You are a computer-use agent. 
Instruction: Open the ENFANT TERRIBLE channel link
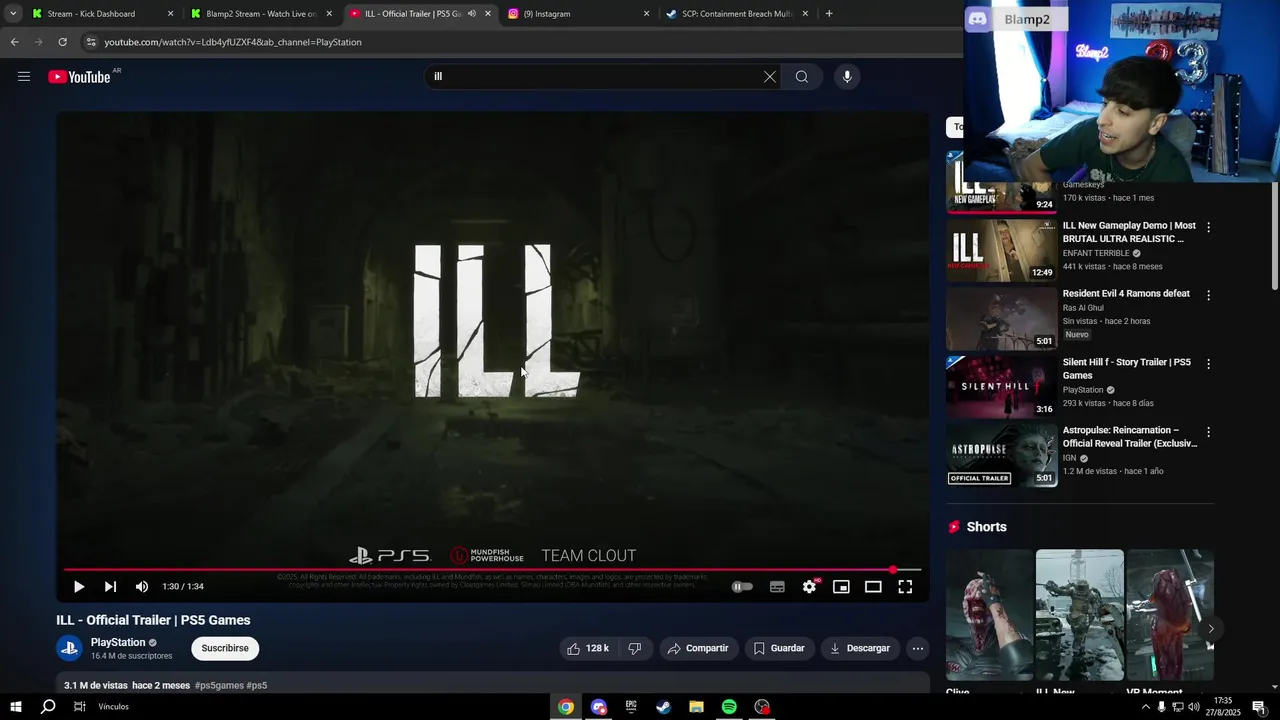[1096, 253]
